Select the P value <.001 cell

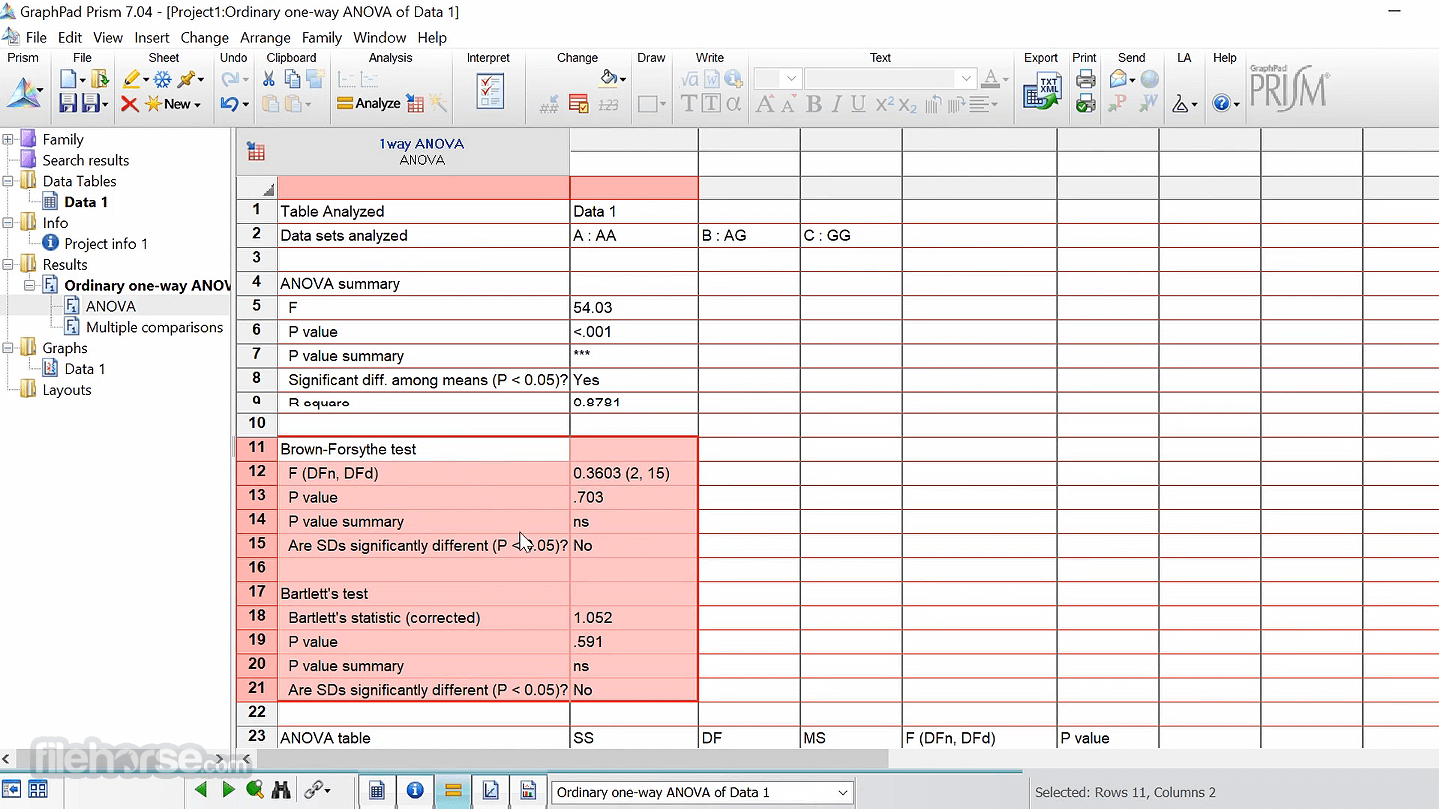point(634,332)
